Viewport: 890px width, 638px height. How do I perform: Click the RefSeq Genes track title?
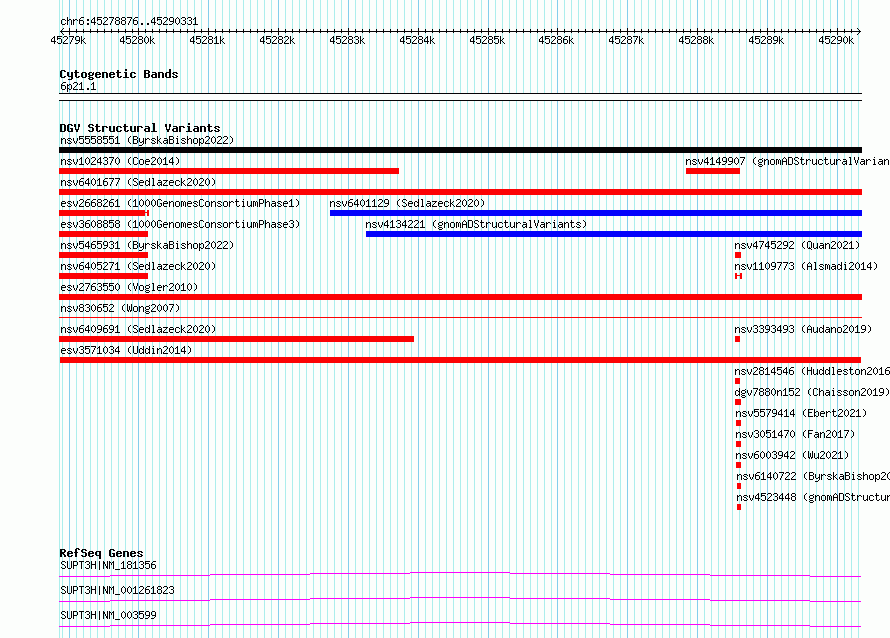pyautogui.click(x=101, y=553)
